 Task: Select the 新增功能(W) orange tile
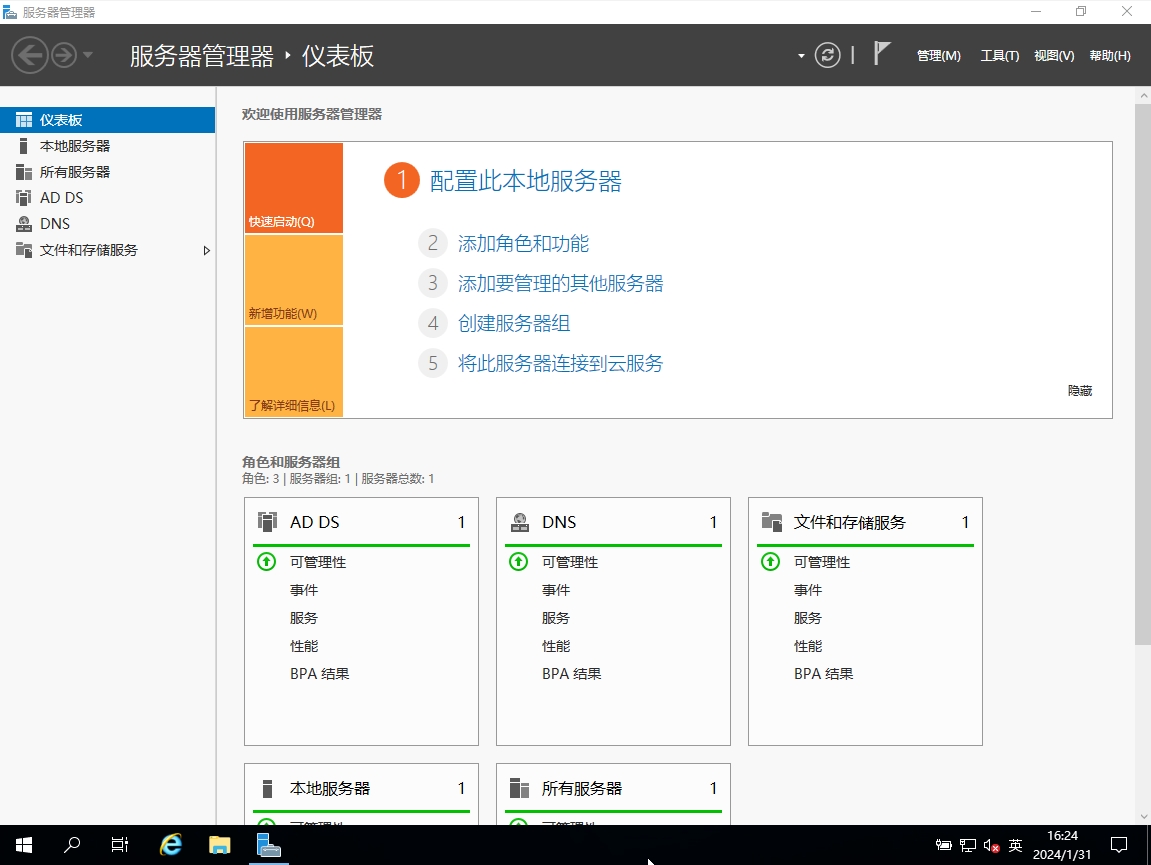pyautogui.click(x=293, y=280)
